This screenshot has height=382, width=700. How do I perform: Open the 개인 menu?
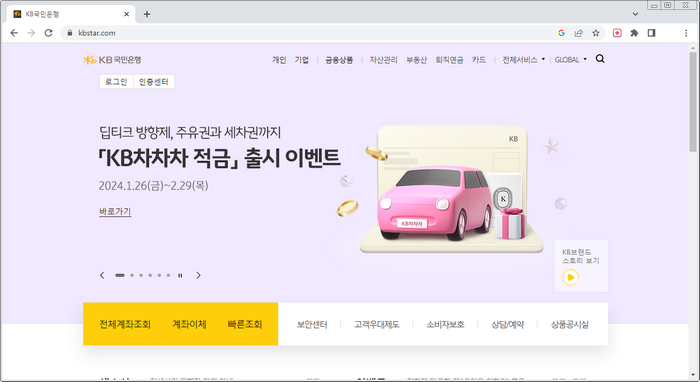[279, 60]
